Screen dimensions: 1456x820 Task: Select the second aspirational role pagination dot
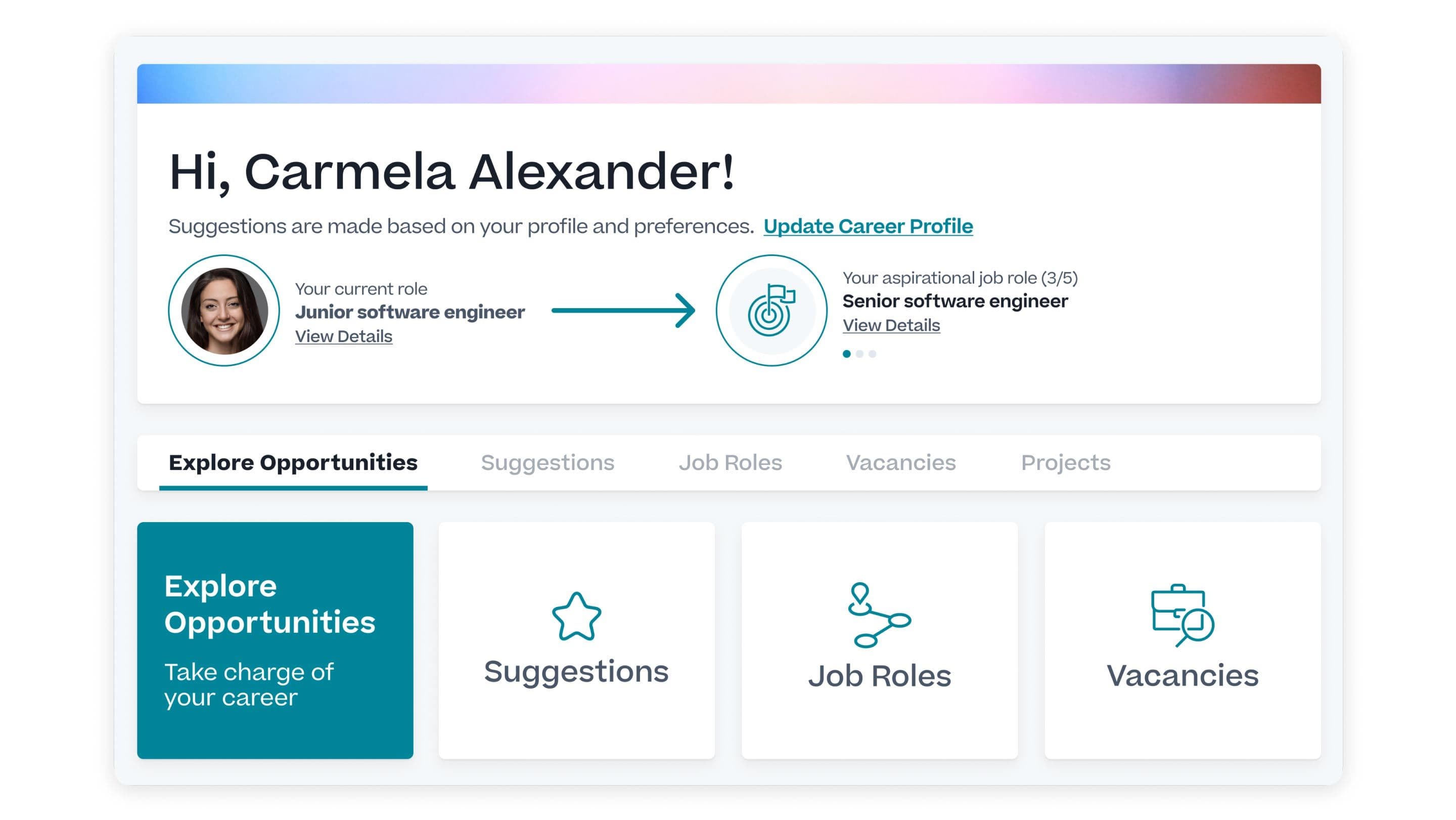pyautogui.click(x=859, y=354)
